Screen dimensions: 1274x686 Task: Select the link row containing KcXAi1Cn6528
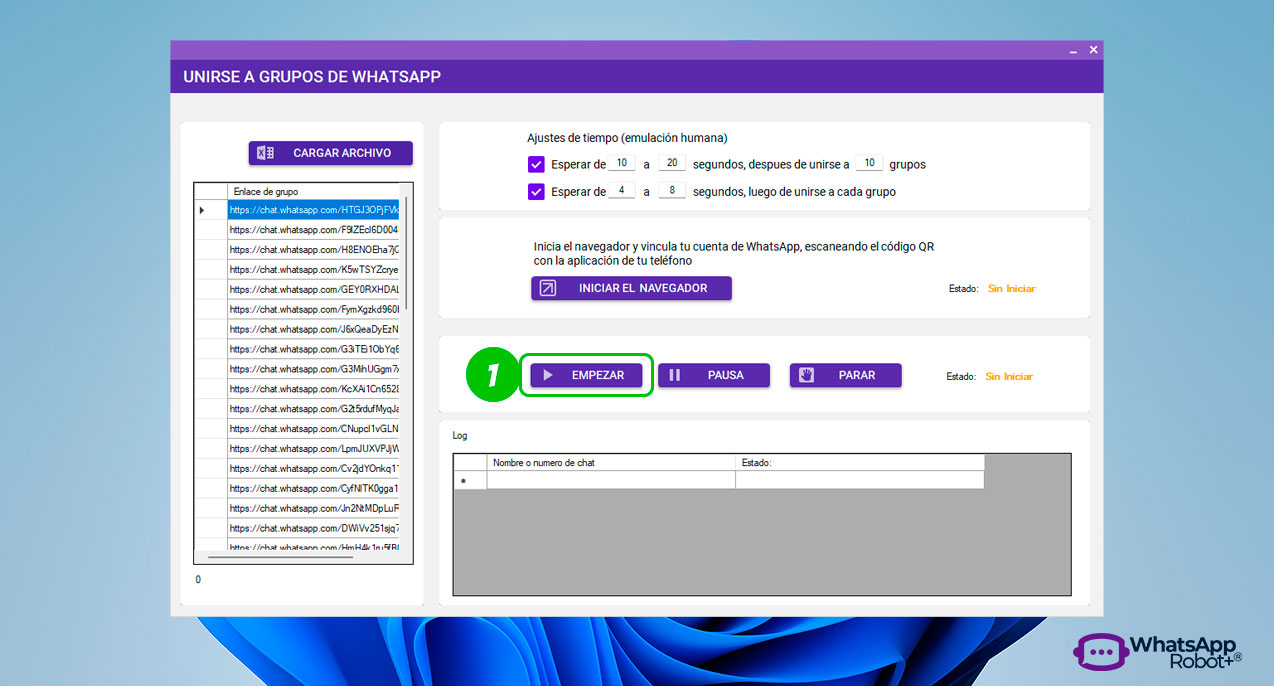[313, 389]
